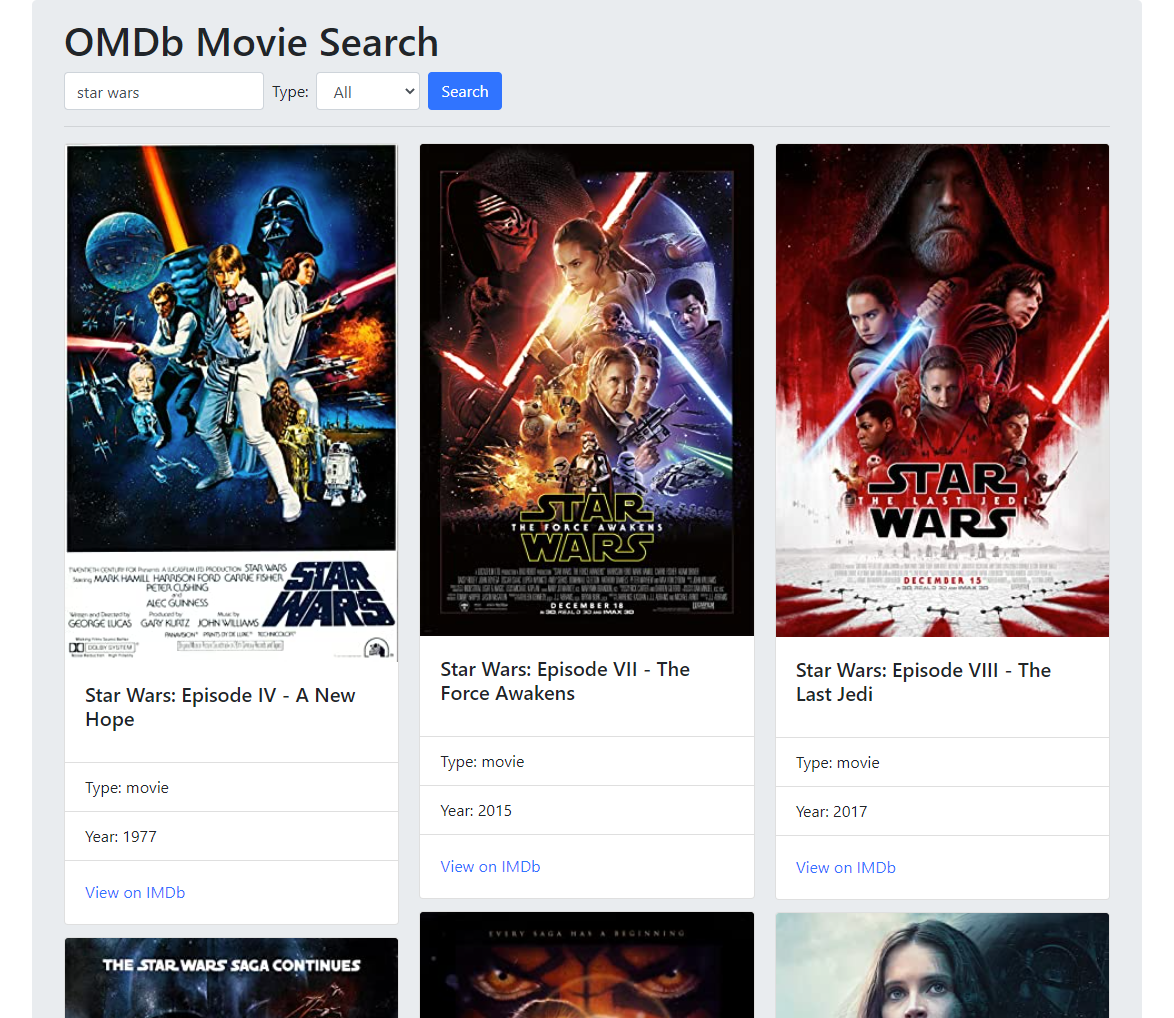Open the bottom-right poster showing a woman's face
This screenshot has width=1174, height=1018.
coord(942,966)
